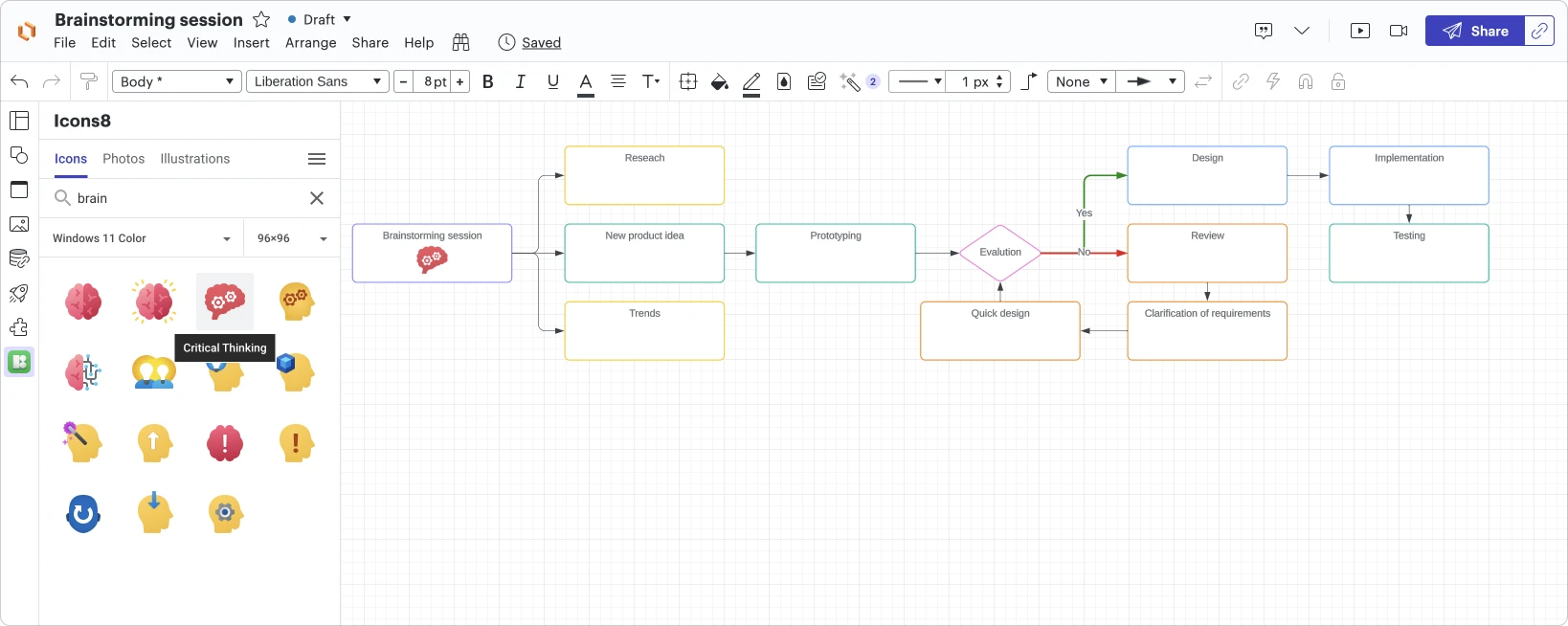This screenshot has width=1568, height=626.
Task: Star the Brainstorming session document
Action: pos(261,20)
